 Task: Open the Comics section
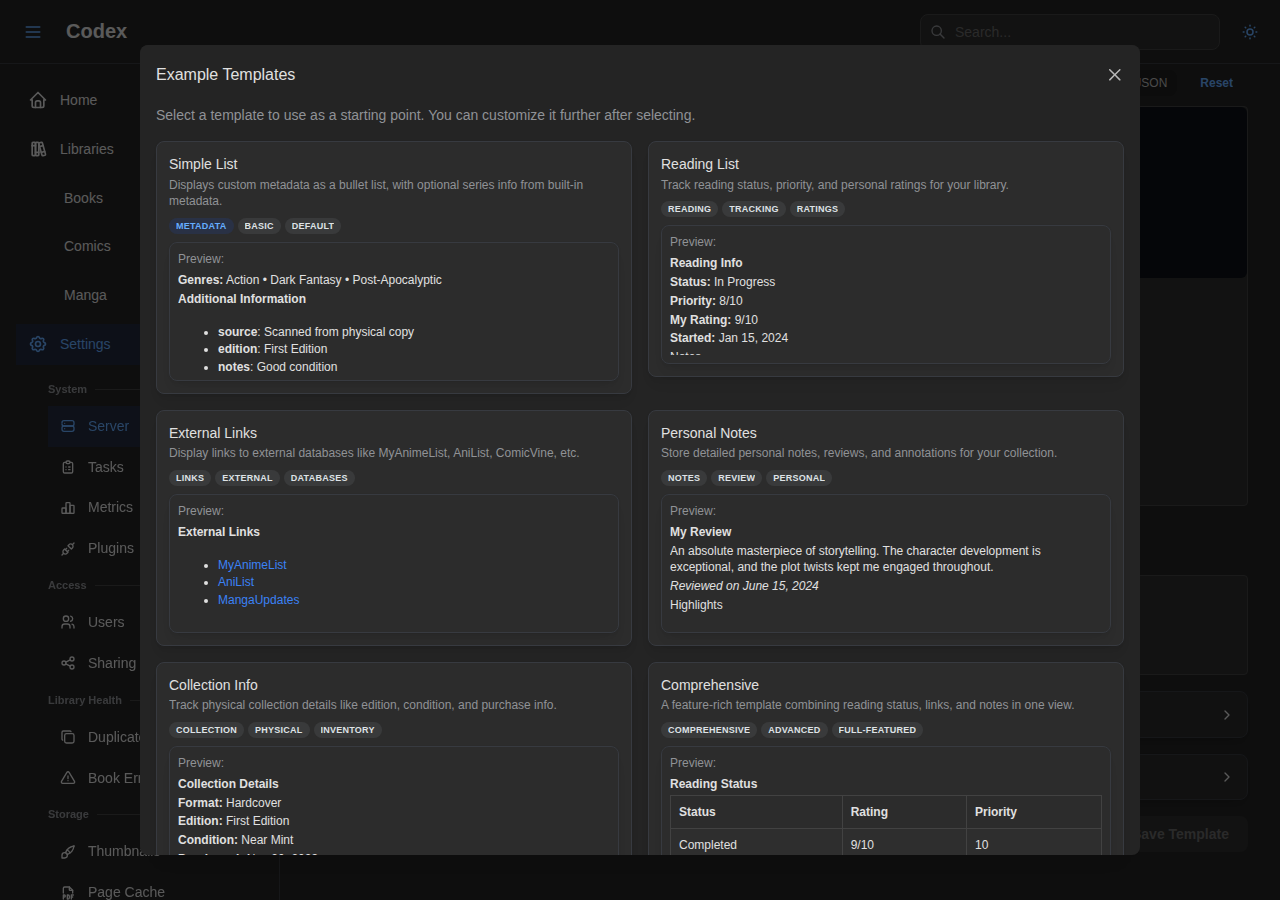coord(87,246)
